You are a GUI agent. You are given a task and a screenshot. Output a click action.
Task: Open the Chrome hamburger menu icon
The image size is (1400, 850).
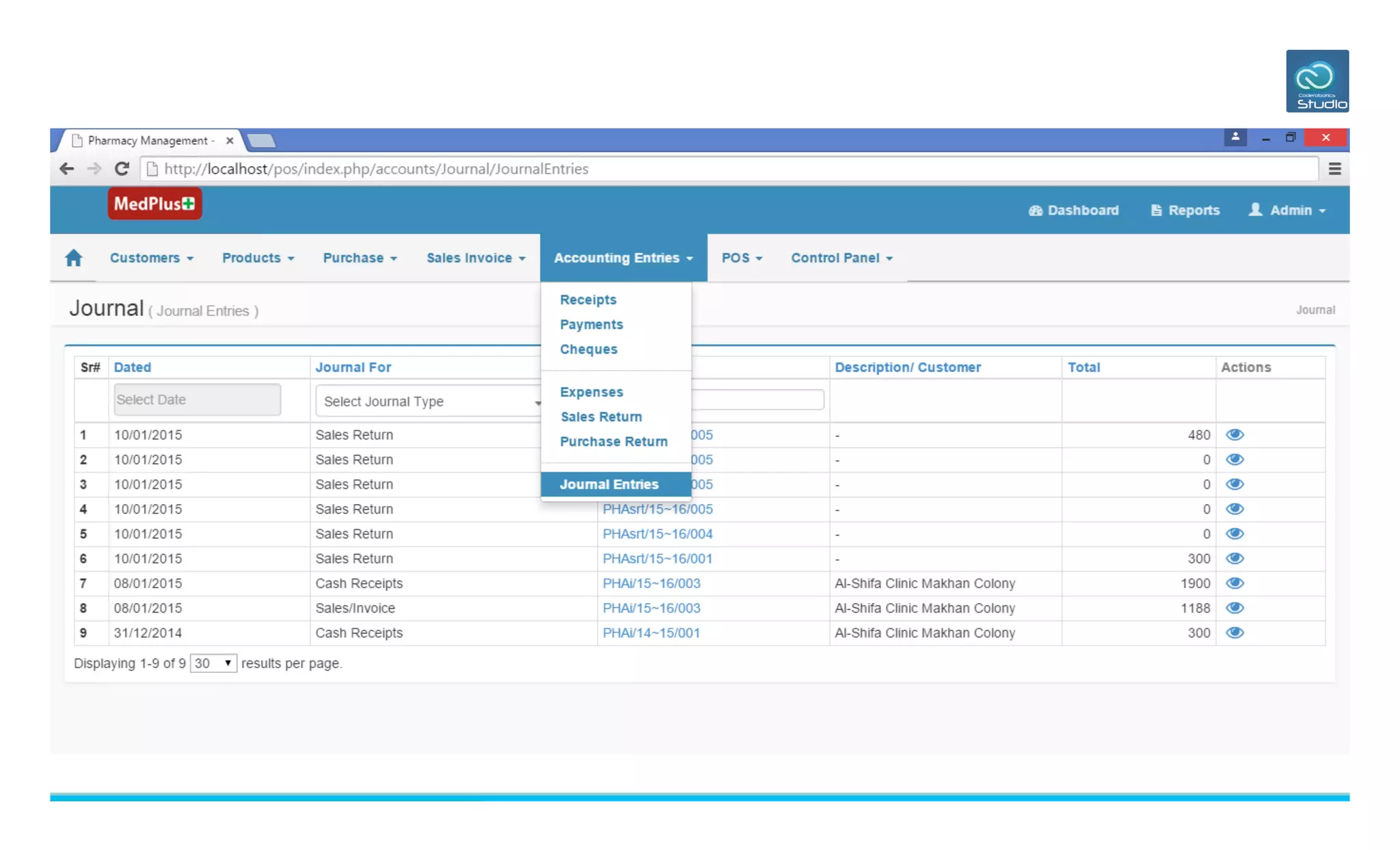[1334, 169]
